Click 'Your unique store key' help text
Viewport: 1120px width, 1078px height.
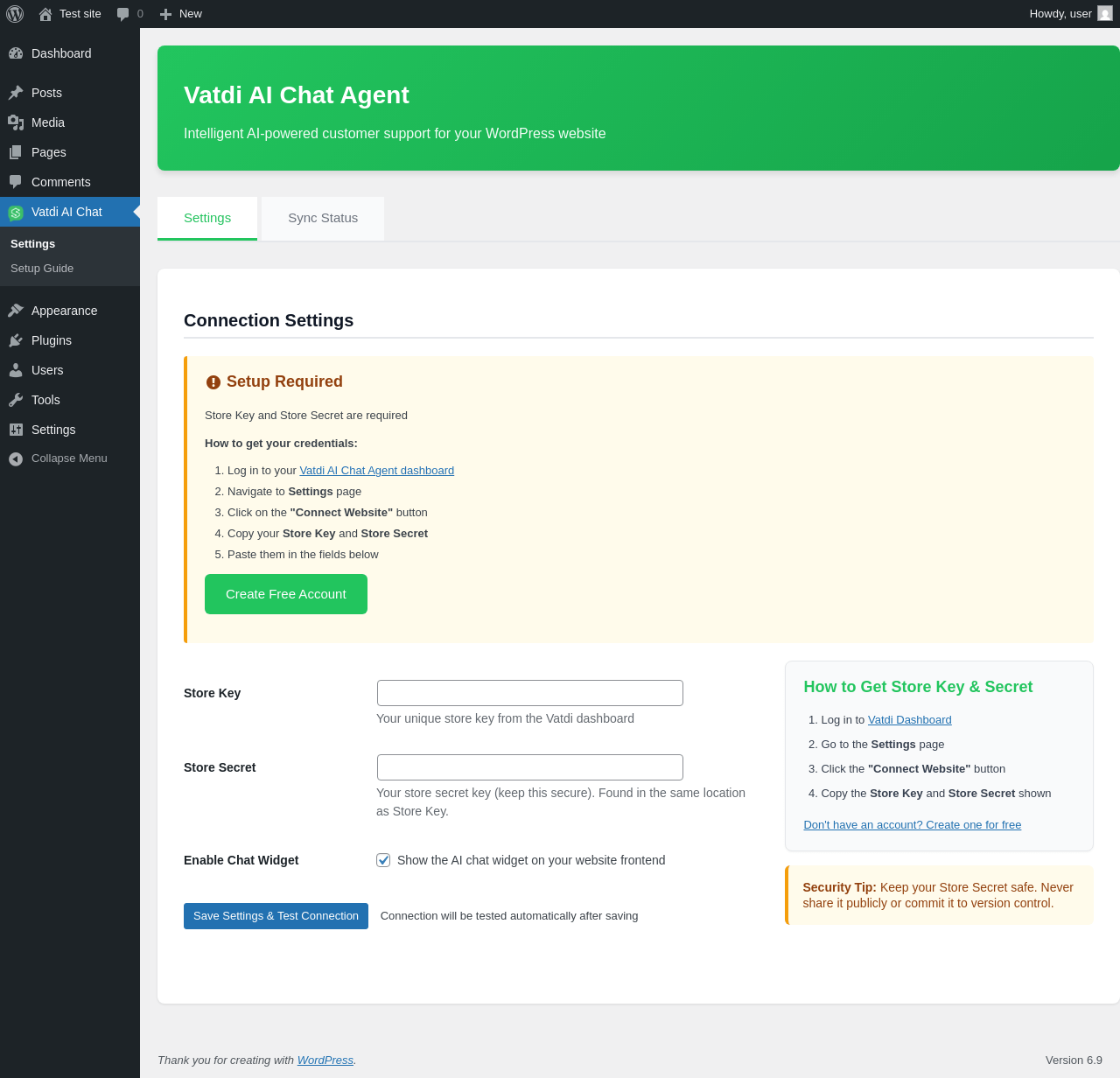pyautogui.click(x=505, y=718)
